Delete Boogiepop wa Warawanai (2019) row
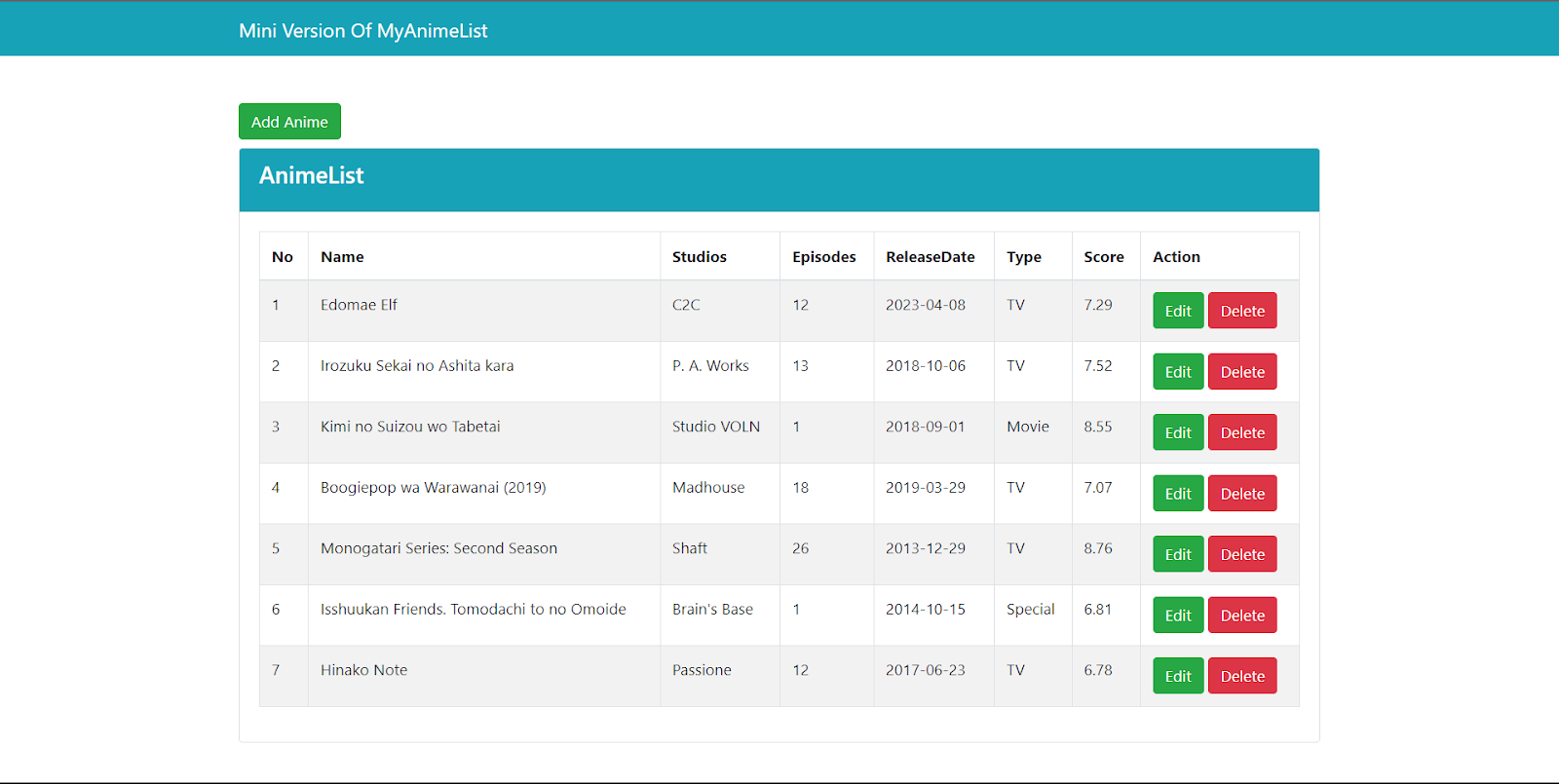 (1242, 494)
